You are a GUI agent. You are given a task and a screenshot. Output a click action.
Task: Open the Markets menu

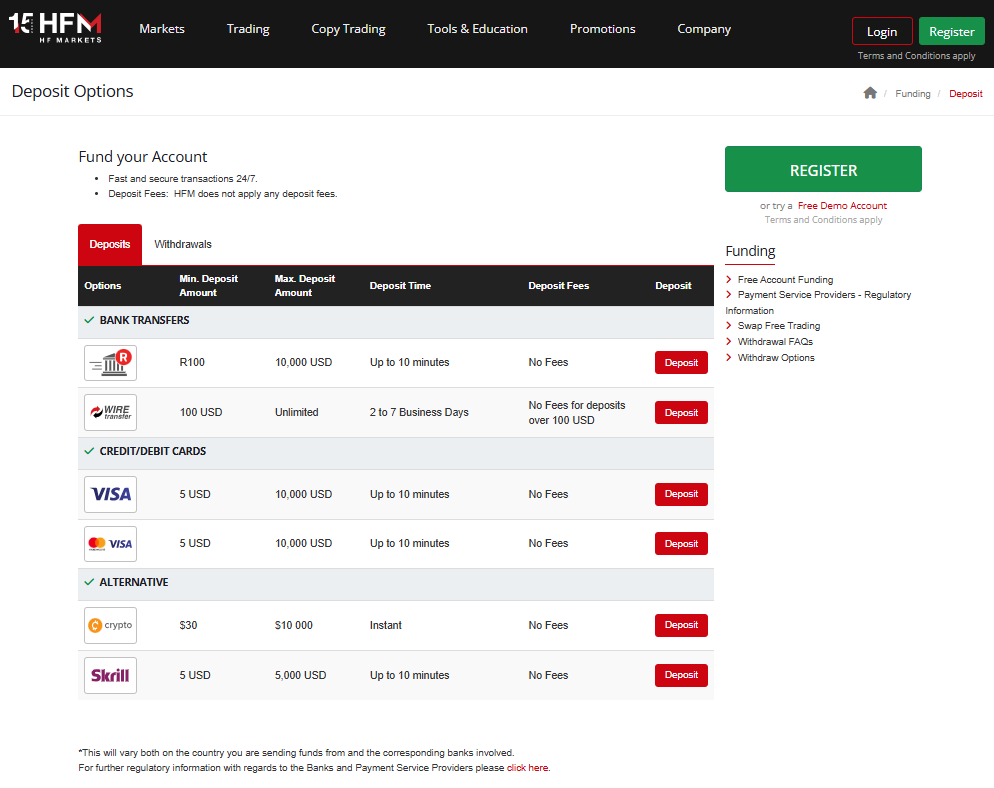click(162, 29)
